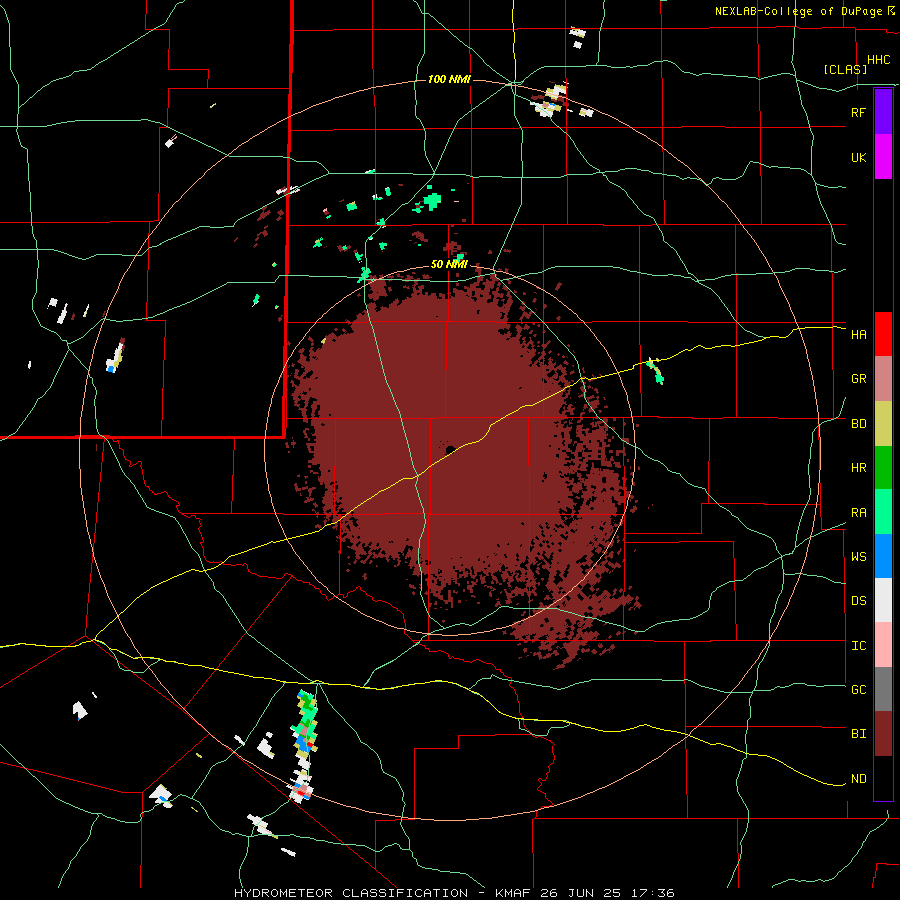Image resolution: width=900 pixels, height=900 pixels.
Task: Click the DS legend label
Action: tap(858, 600)
